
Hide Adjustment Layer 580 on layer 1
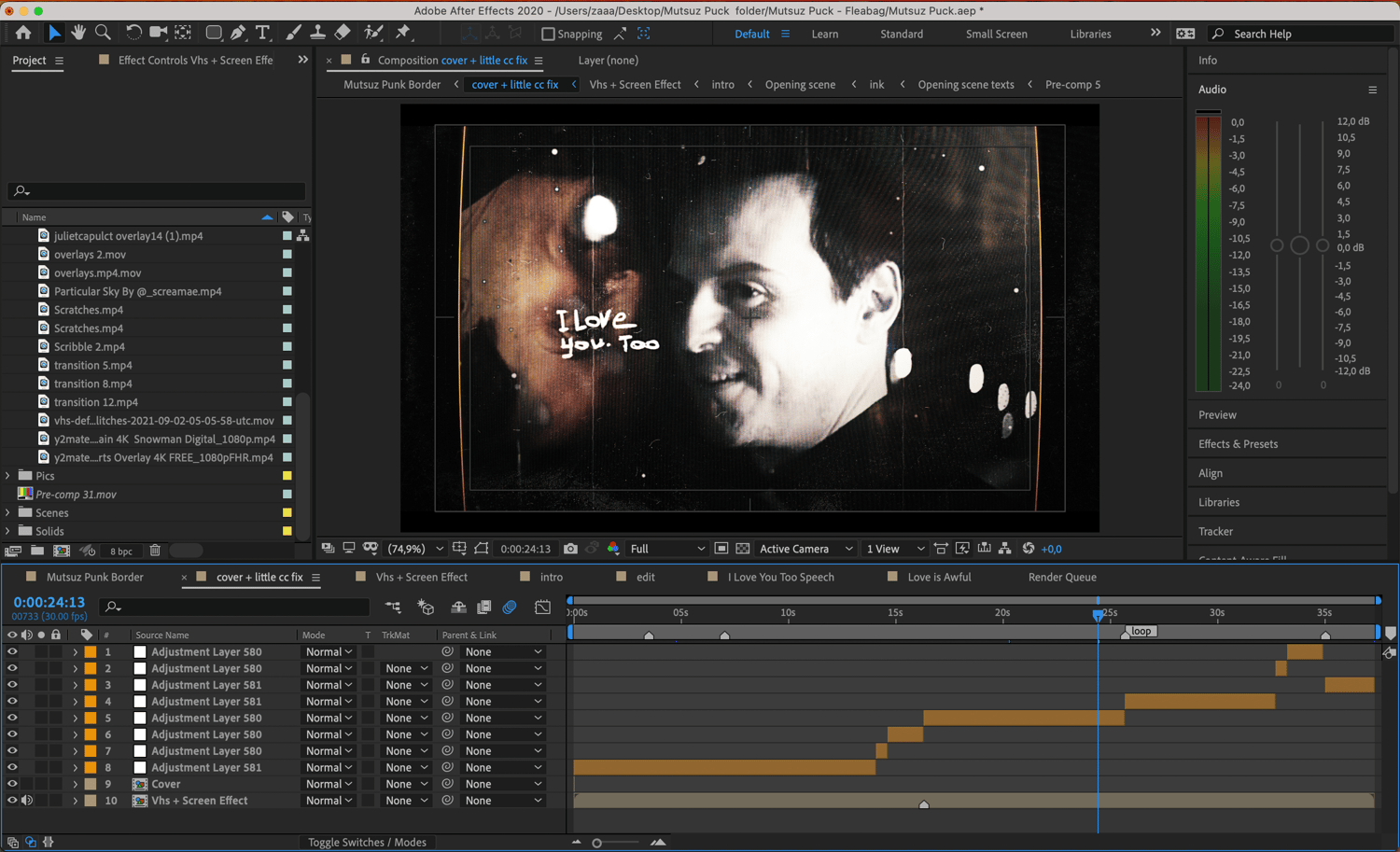point(12,652)
